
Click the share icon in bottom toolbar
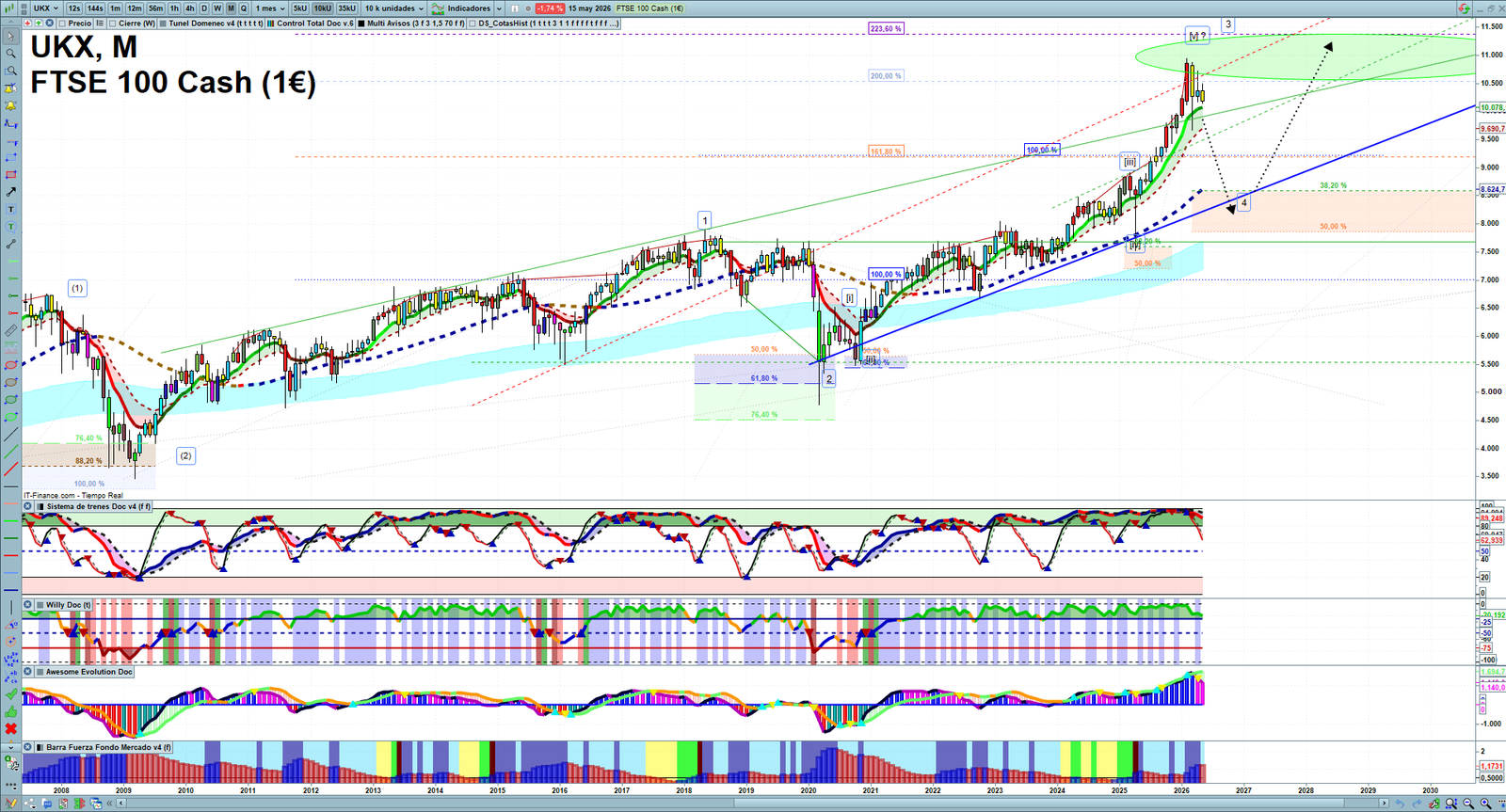(x=30, y=803)
